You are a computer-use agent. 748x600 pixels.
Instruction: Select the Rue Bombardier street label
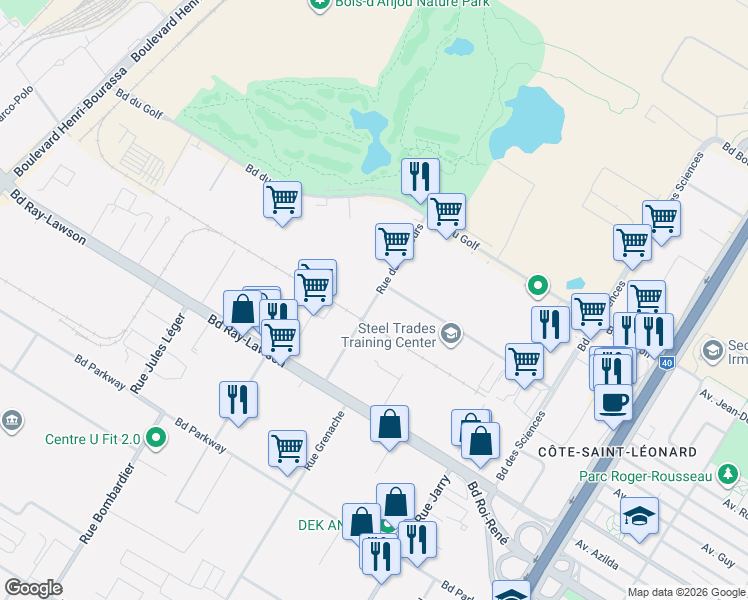[x=107, y=504]
